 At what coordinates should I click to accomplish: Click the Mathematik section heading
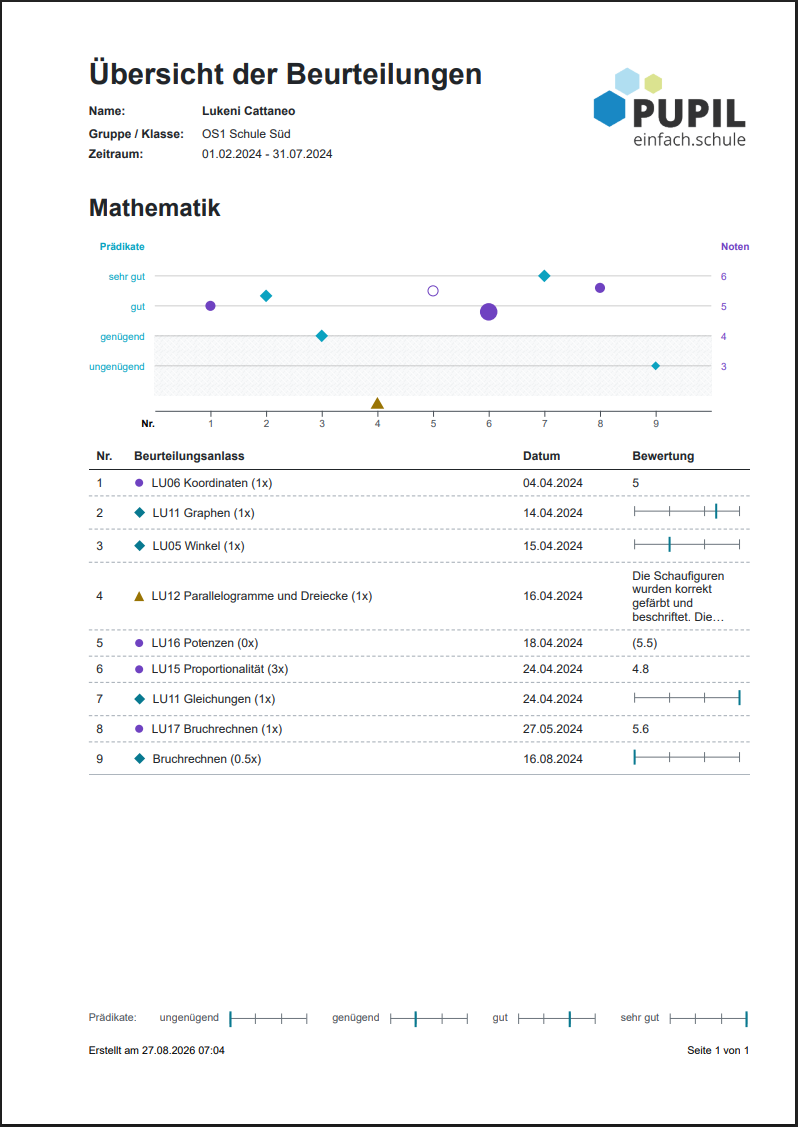coord(155,208)
